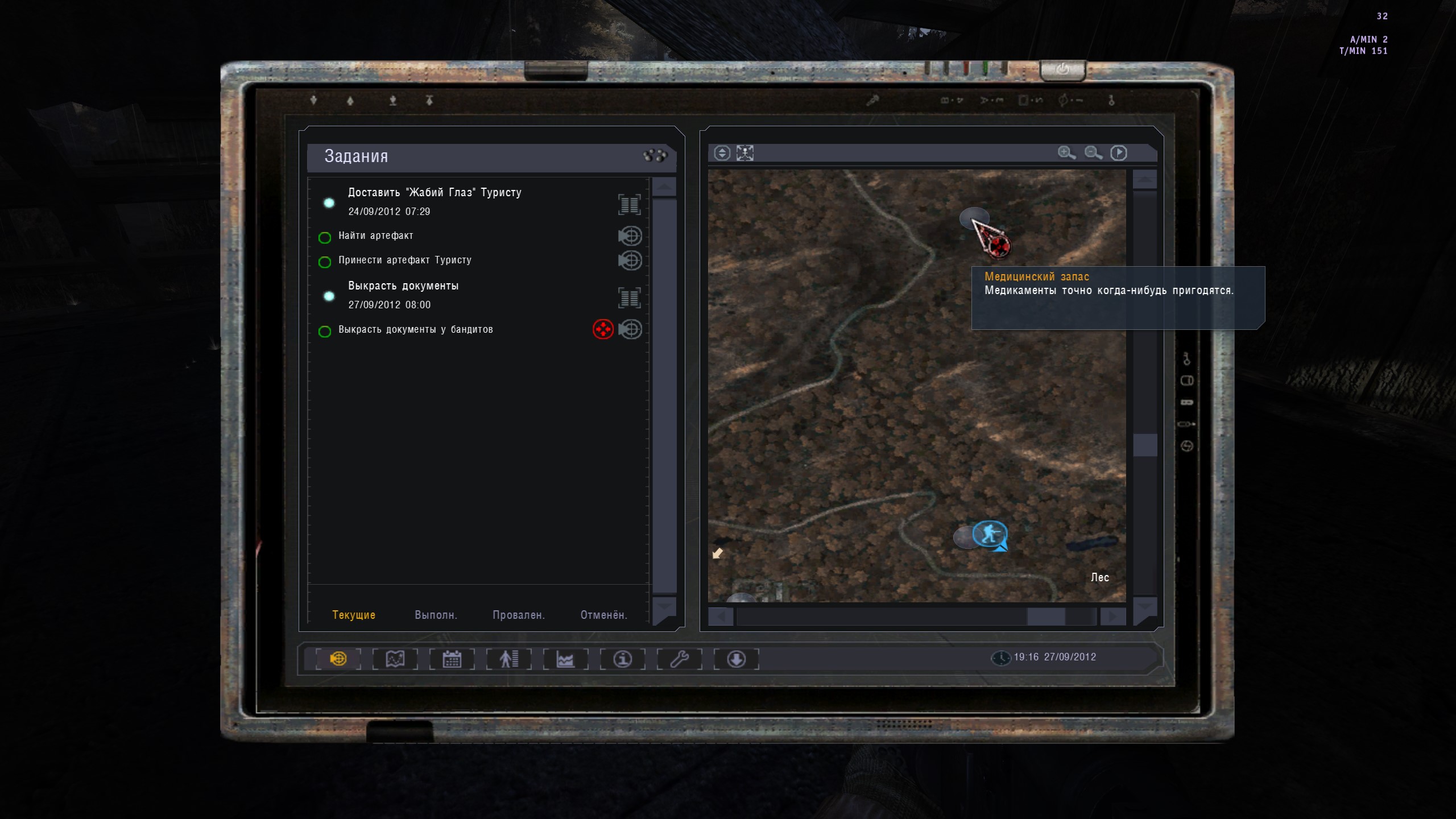Center map on the player position
Image resolution: width=1456 pixels, height=819 pixels.
1119,152
